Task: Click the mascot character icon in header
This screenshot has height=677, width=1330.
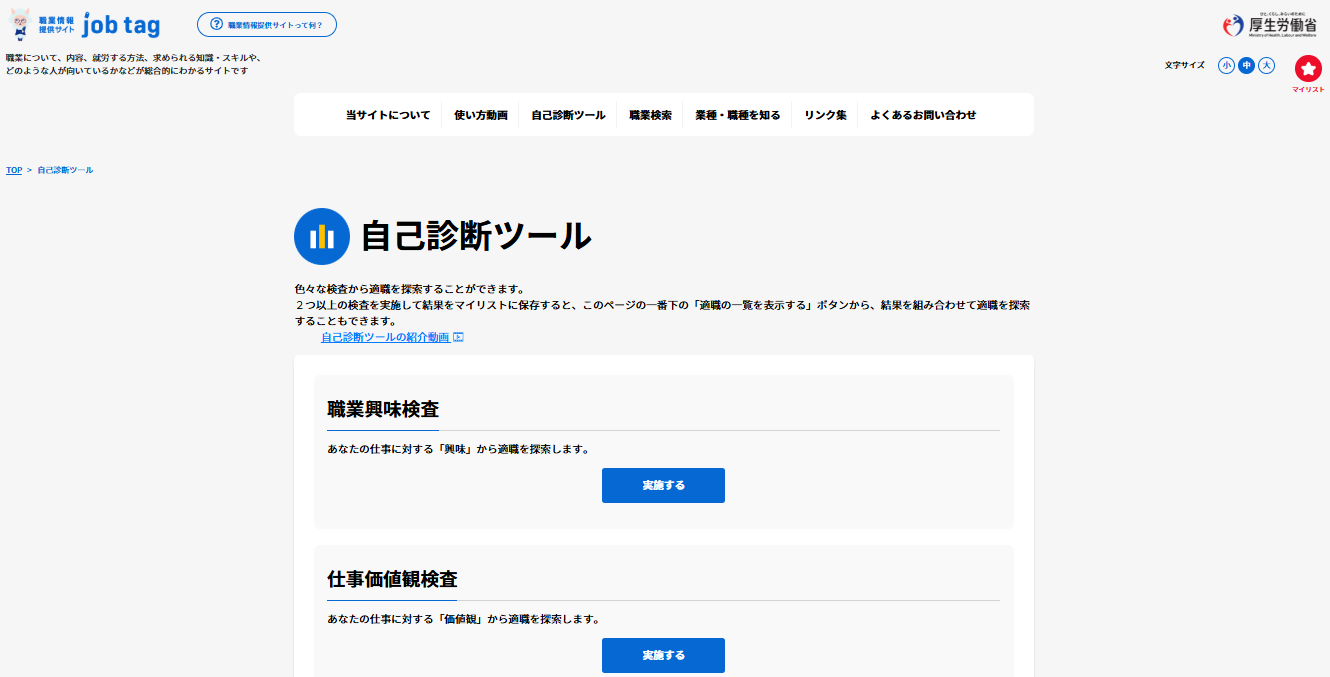Action: [x=20, y=24]
